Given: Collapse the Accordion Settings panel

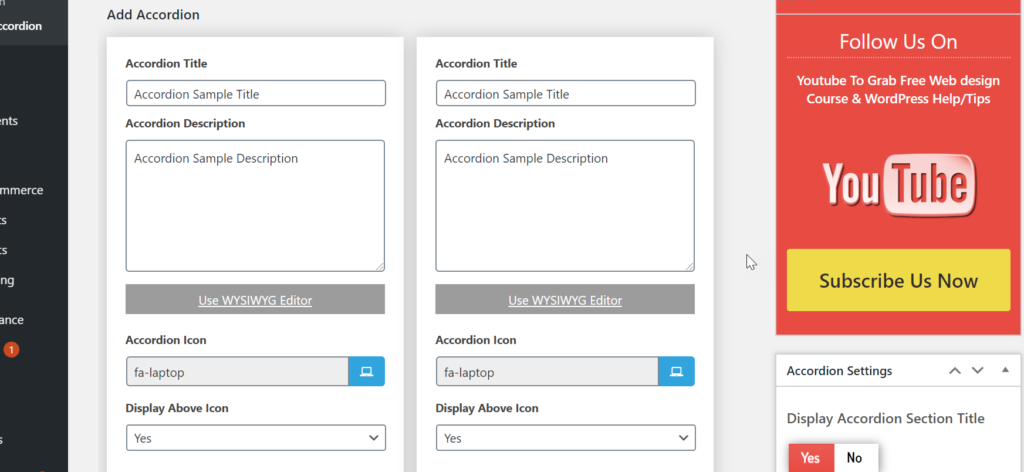Looking at the screenshot, I should pos(1004,371).
